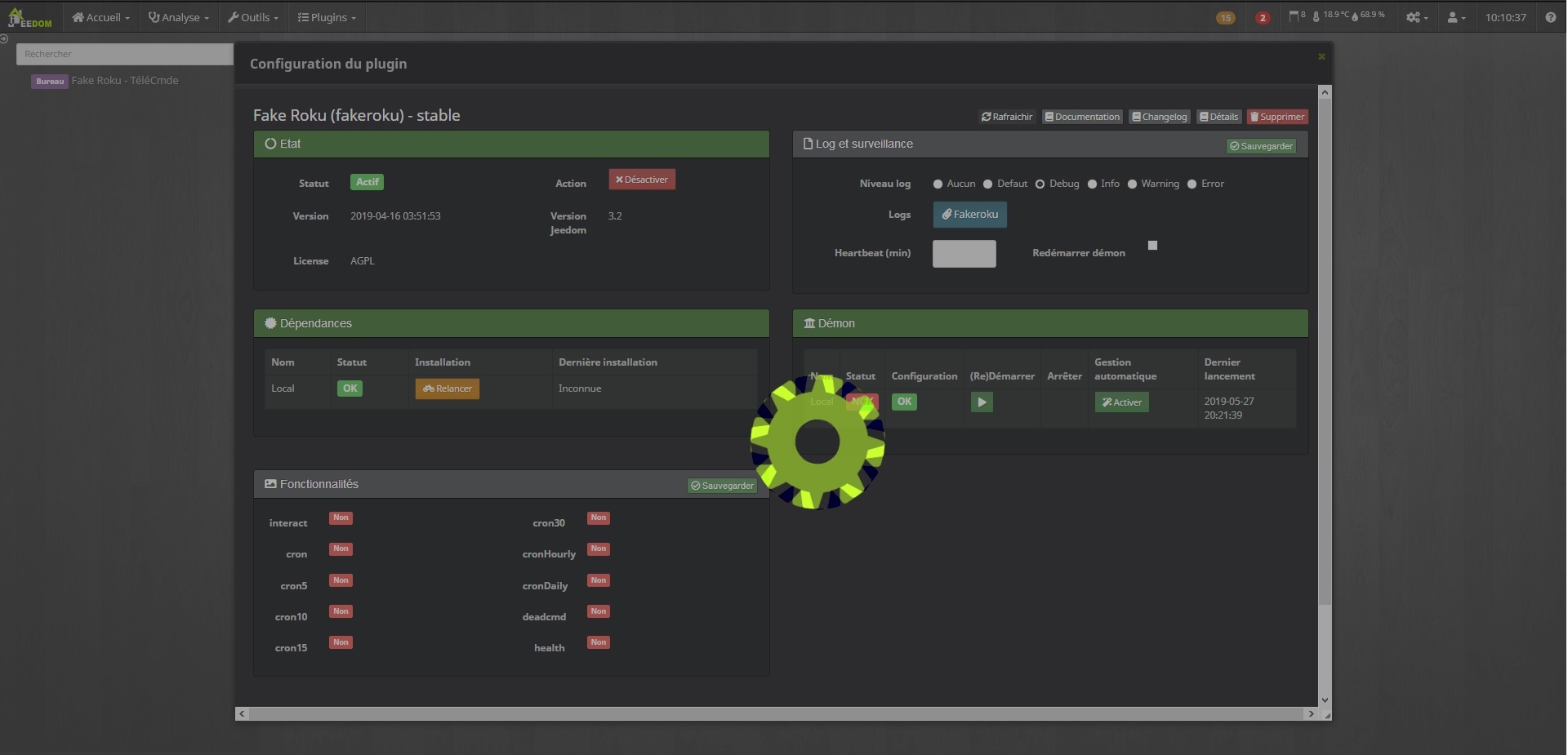Open the plugin Documentation

[1082, 117]
